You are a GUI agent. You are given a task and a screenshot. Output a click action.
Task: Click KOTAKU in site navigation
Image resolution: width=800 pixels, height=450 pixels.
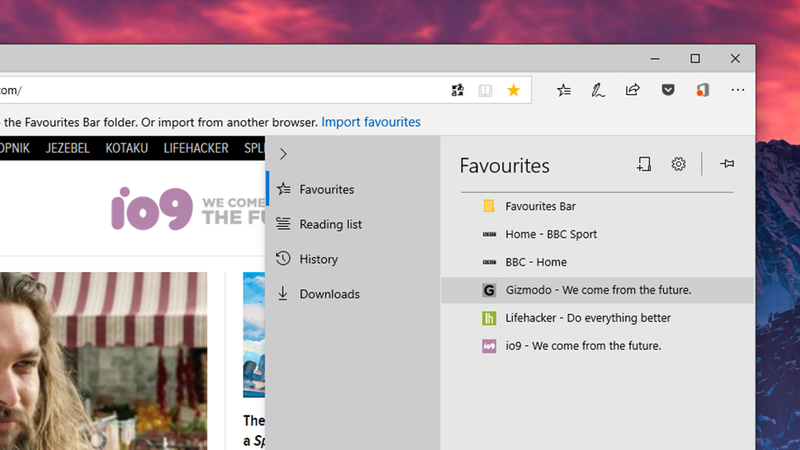point(127,148)
